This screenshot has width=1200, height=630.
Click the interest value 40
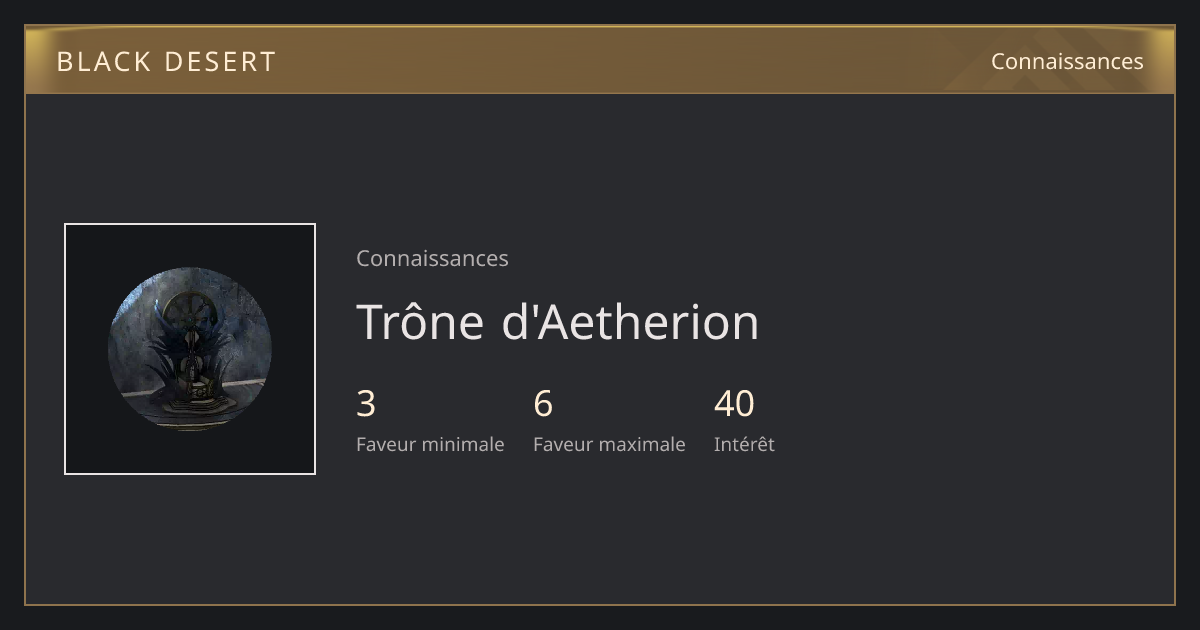[734, 404]
